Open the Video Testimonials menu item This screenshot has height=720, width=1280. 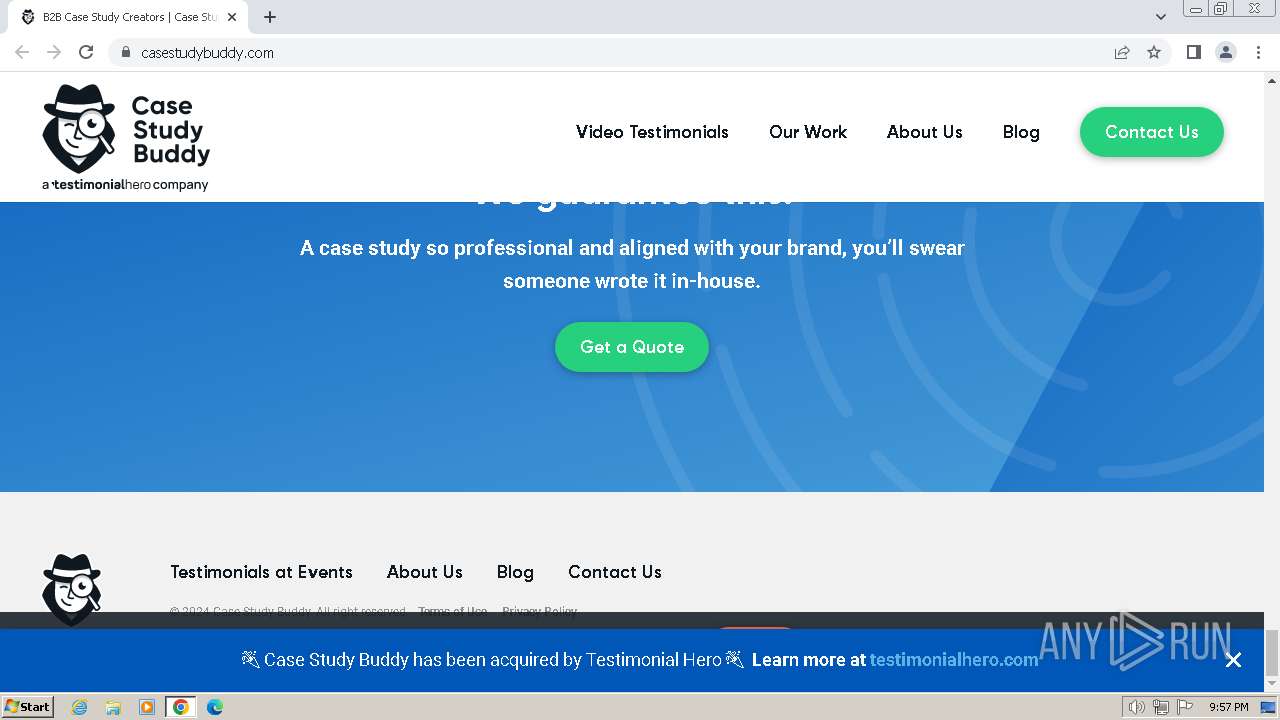click(x=652, y=132)
